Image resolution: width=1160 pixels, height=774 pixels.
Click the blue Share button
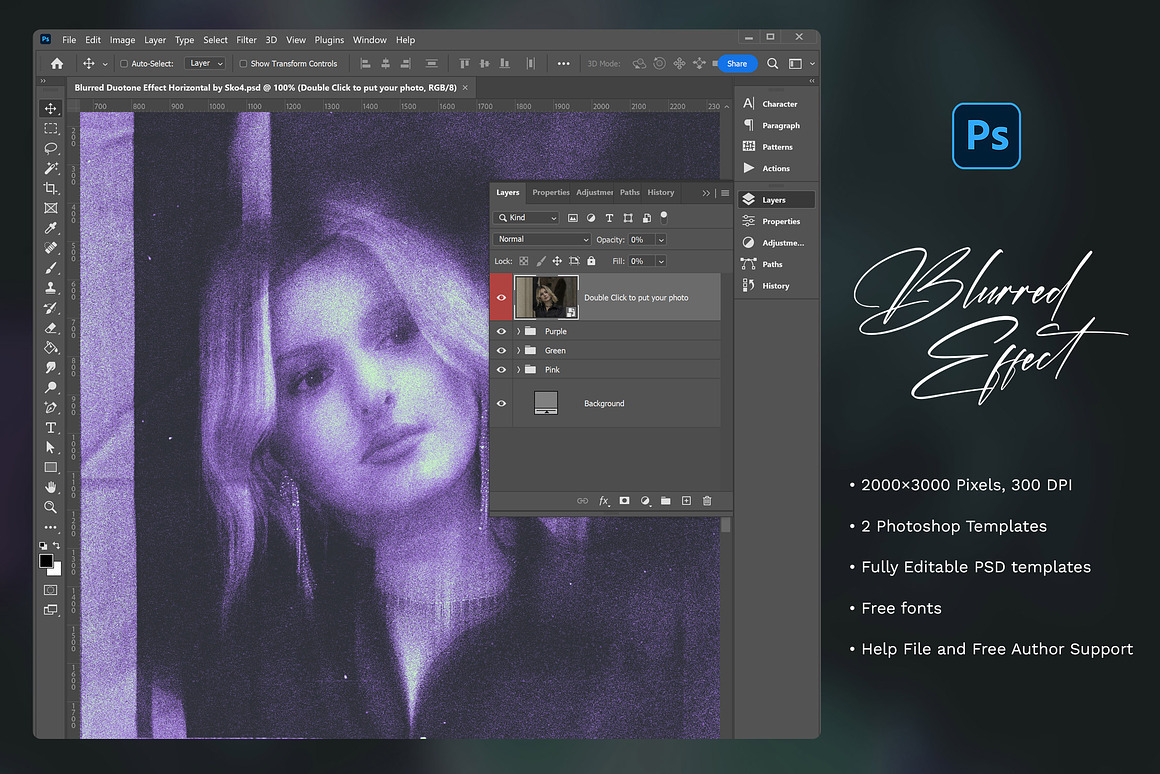(x=737, y=64)
